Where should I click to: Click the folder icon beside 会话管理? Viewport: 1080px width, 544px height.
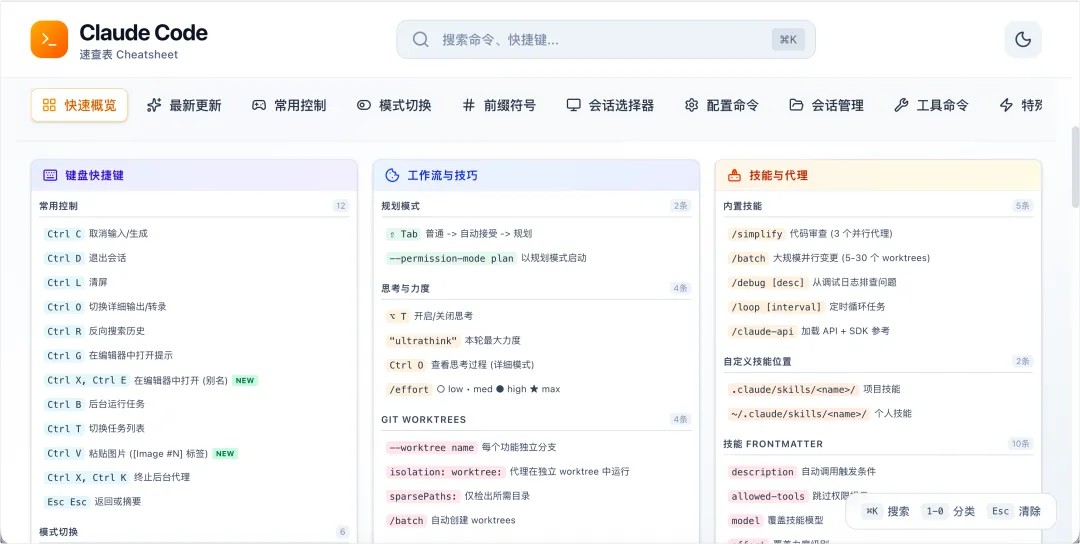coord(796,105)
